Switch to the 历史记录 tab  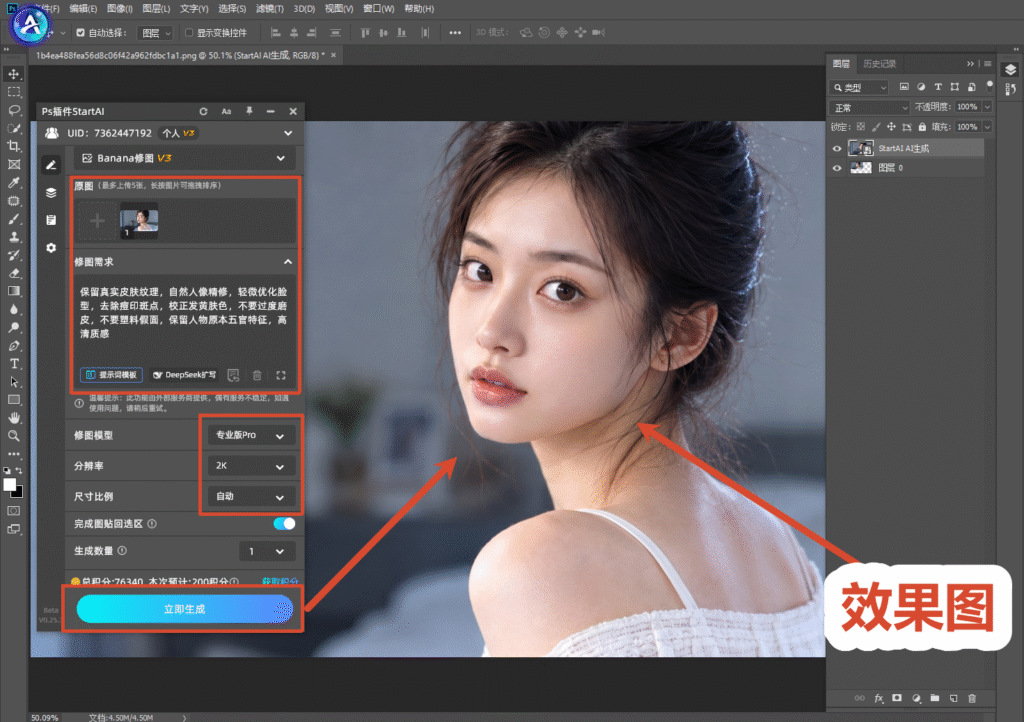coord(879,63)
